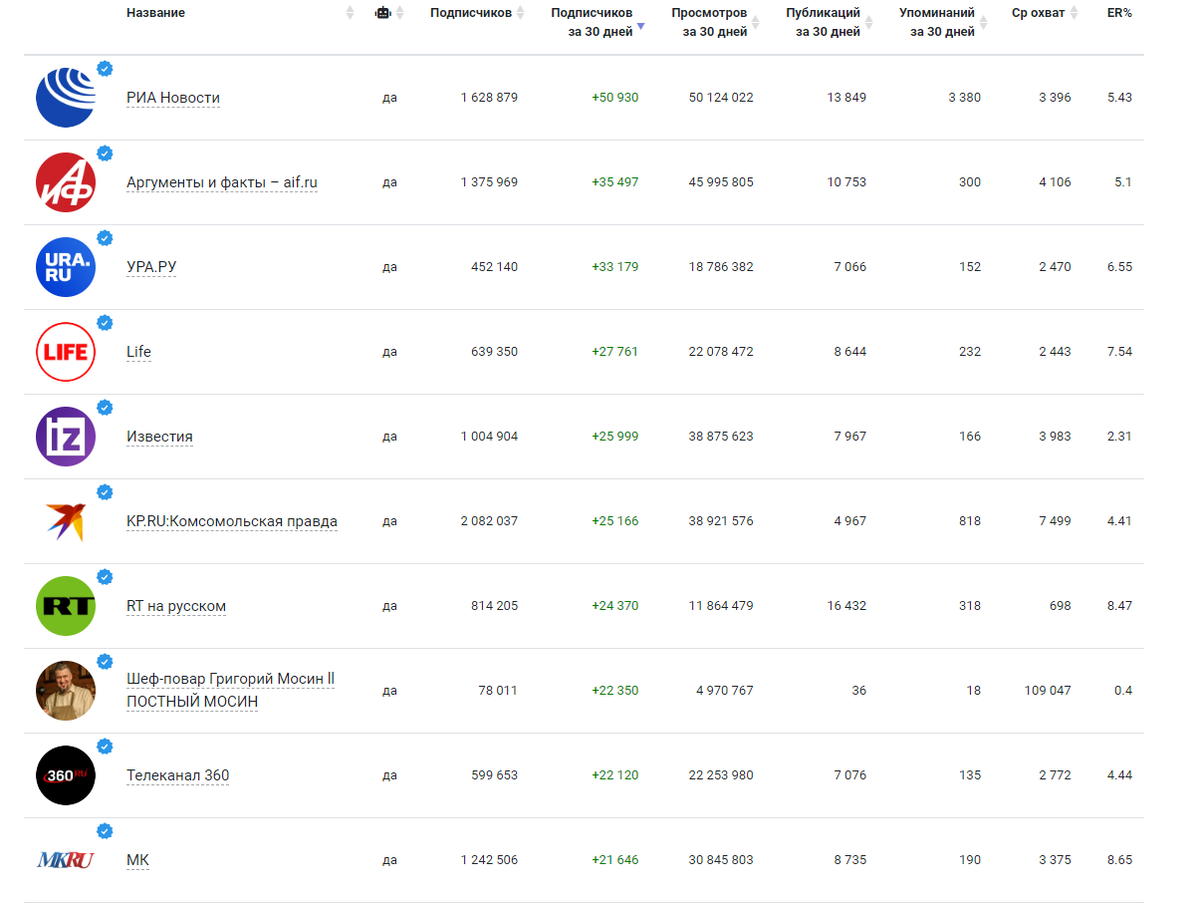Select mentions value 818
The height and width of the screenshot is (906, 1200).
[970, 521]
